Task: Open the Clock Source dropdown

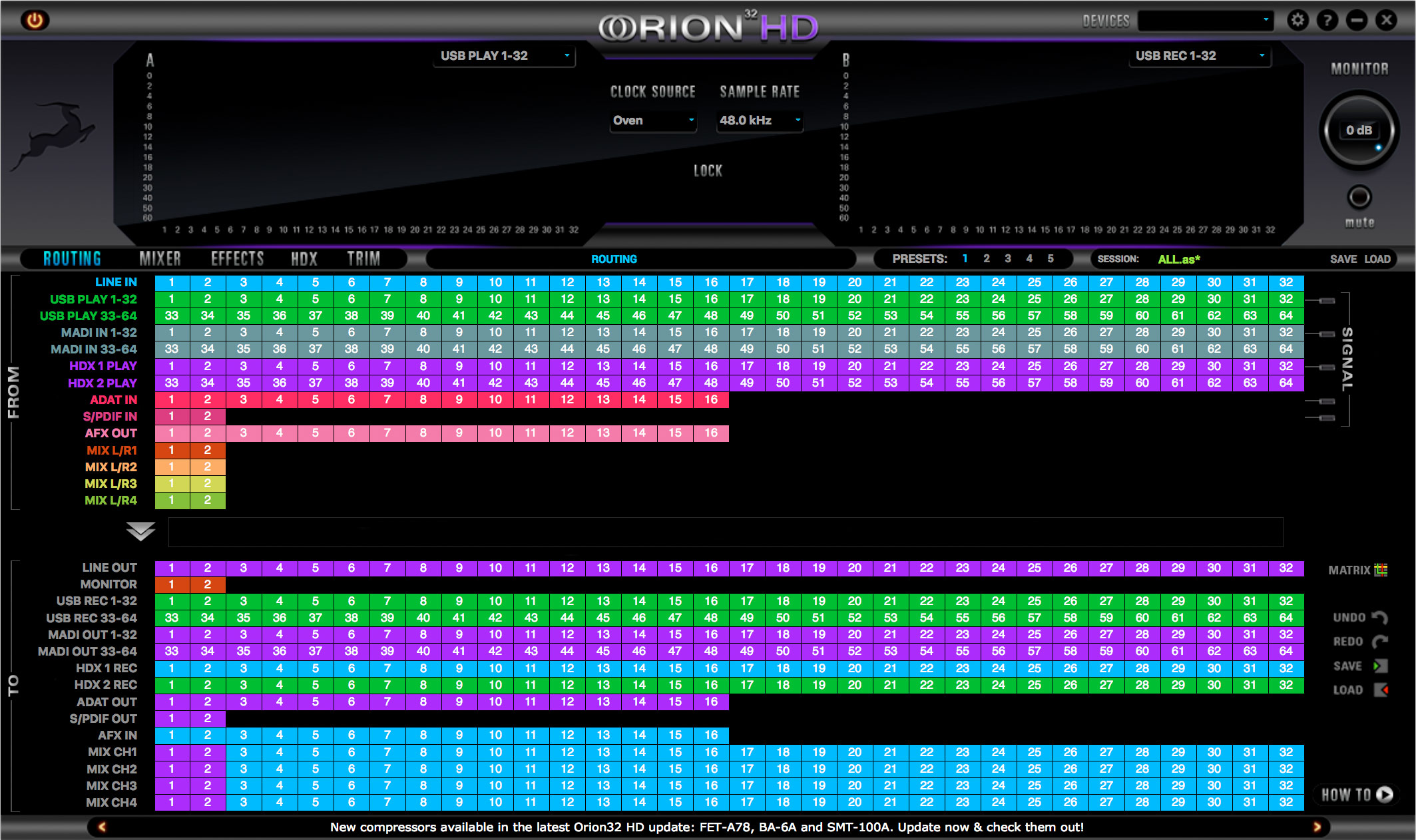Action: coord(653,120)
